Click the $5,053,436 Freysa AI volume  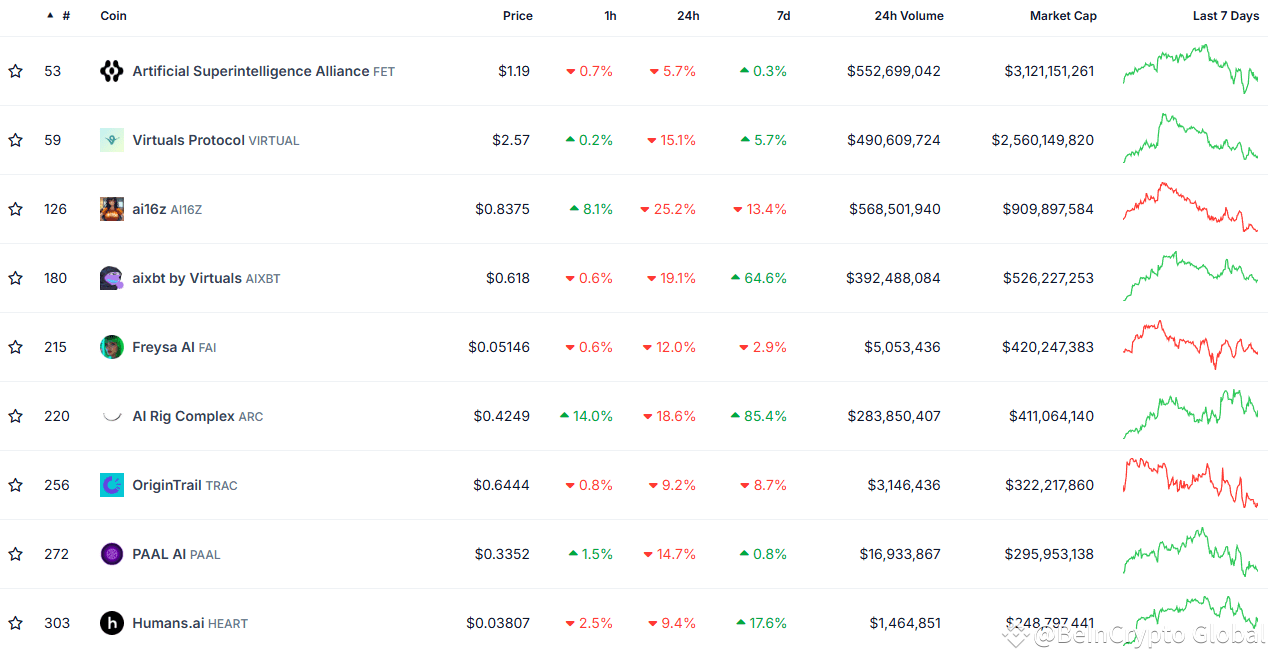[903, 347]
